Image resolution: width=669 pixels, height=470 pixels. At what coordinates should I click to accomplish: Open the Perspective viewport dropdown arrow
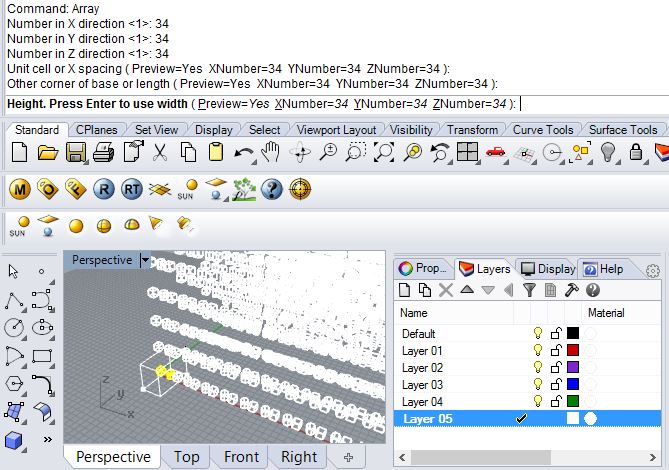(145, 260)
